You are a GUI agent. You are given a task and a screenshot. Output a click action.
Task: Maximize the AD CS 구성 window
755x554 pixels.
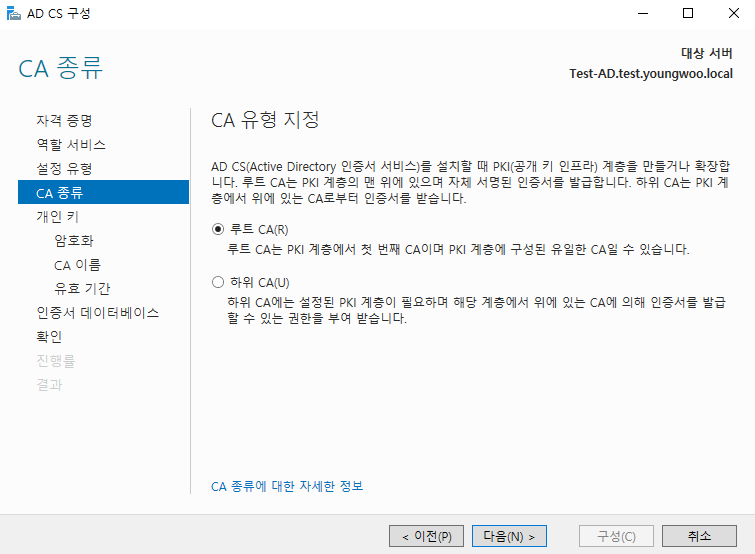click(x=688, y=13)
